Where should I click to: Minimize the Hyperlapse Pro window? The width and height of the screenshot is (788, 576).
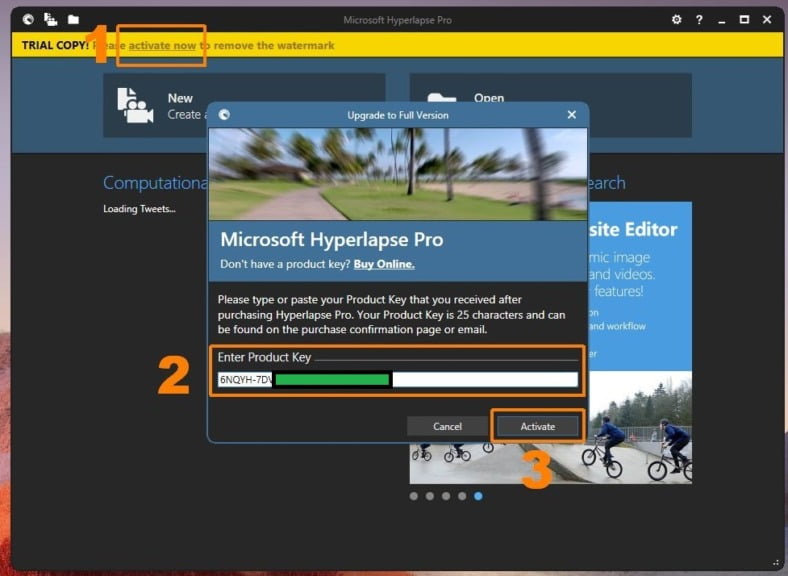tap(722, 20)
